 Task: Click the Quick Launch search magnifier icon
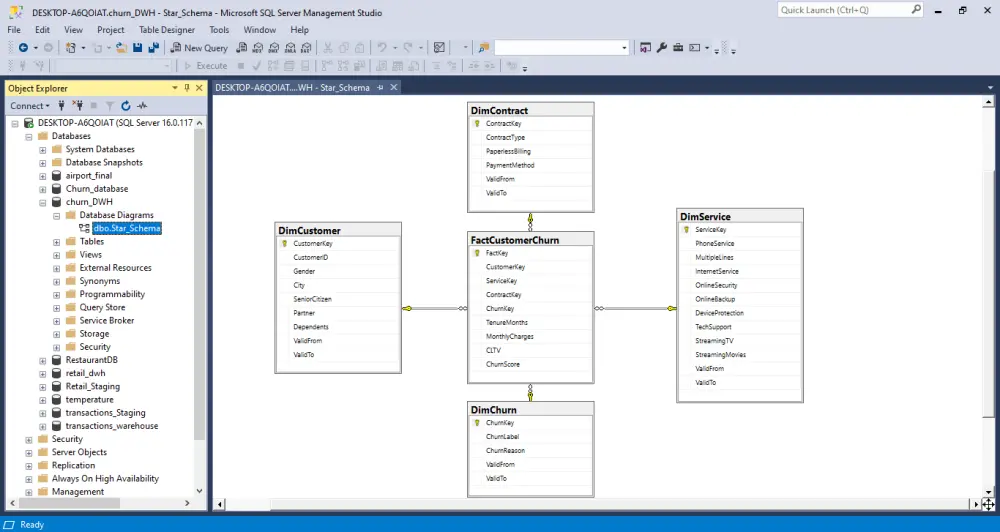pyautogui.click(x=916, y=10)
